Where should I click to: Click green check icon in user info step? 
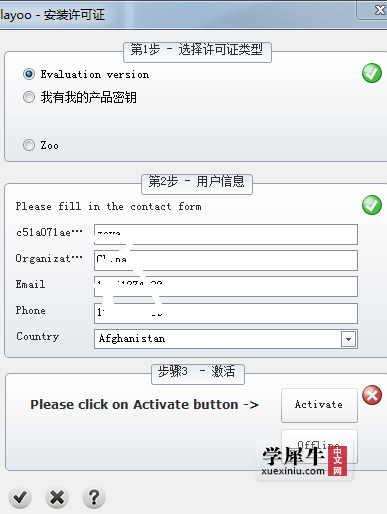click(x=372, y=205)
